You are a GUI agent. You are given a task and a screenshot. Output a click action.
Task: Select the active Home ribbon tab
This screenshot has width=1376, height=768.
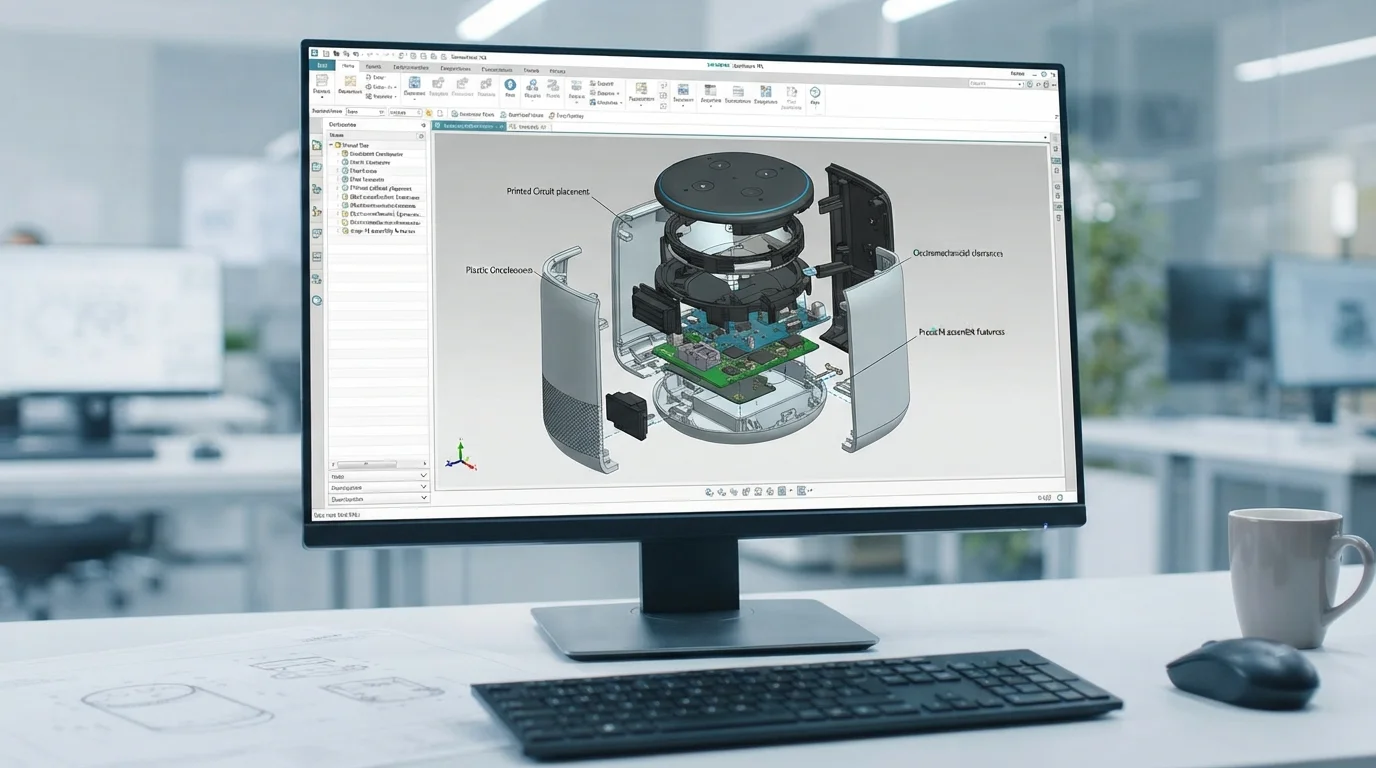348,66
